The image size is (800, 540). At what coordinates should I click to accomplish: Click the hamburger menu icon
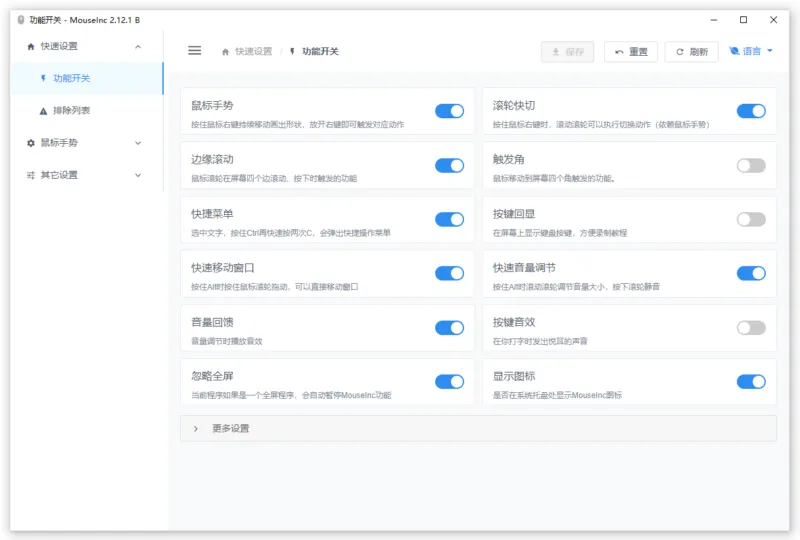(x=194, y=51)
